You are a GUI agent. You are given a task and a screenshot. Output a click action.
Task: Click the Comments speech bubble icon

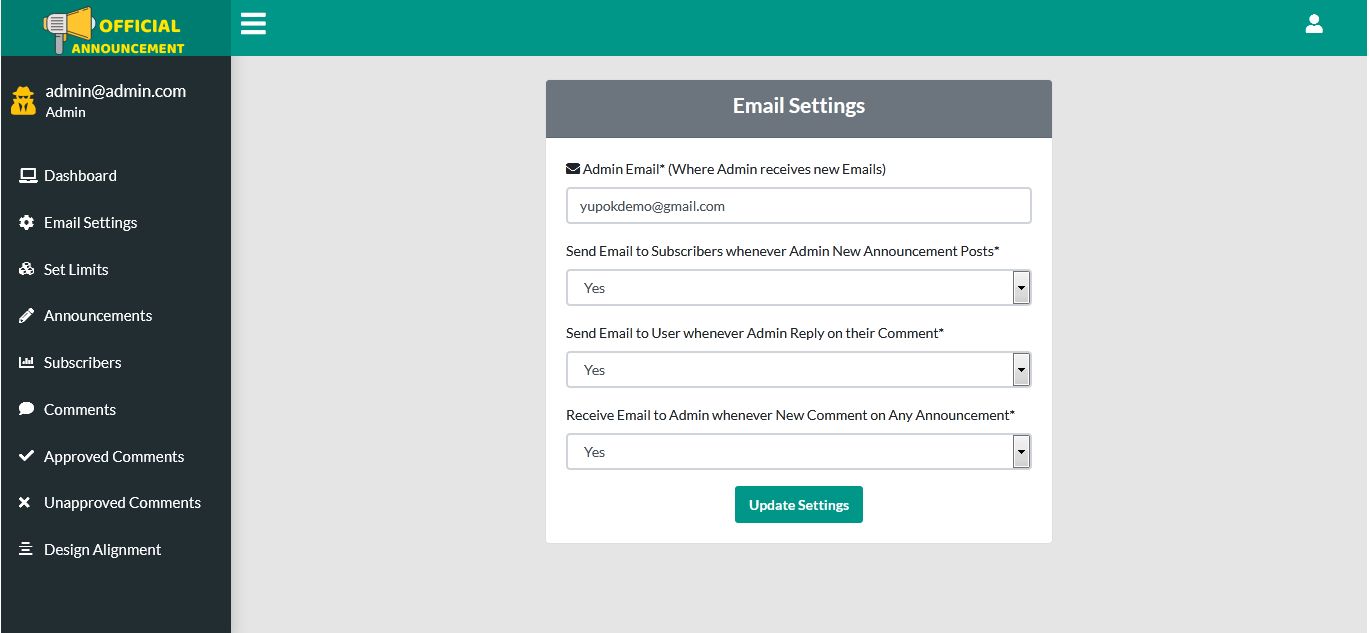click(27, 410)
